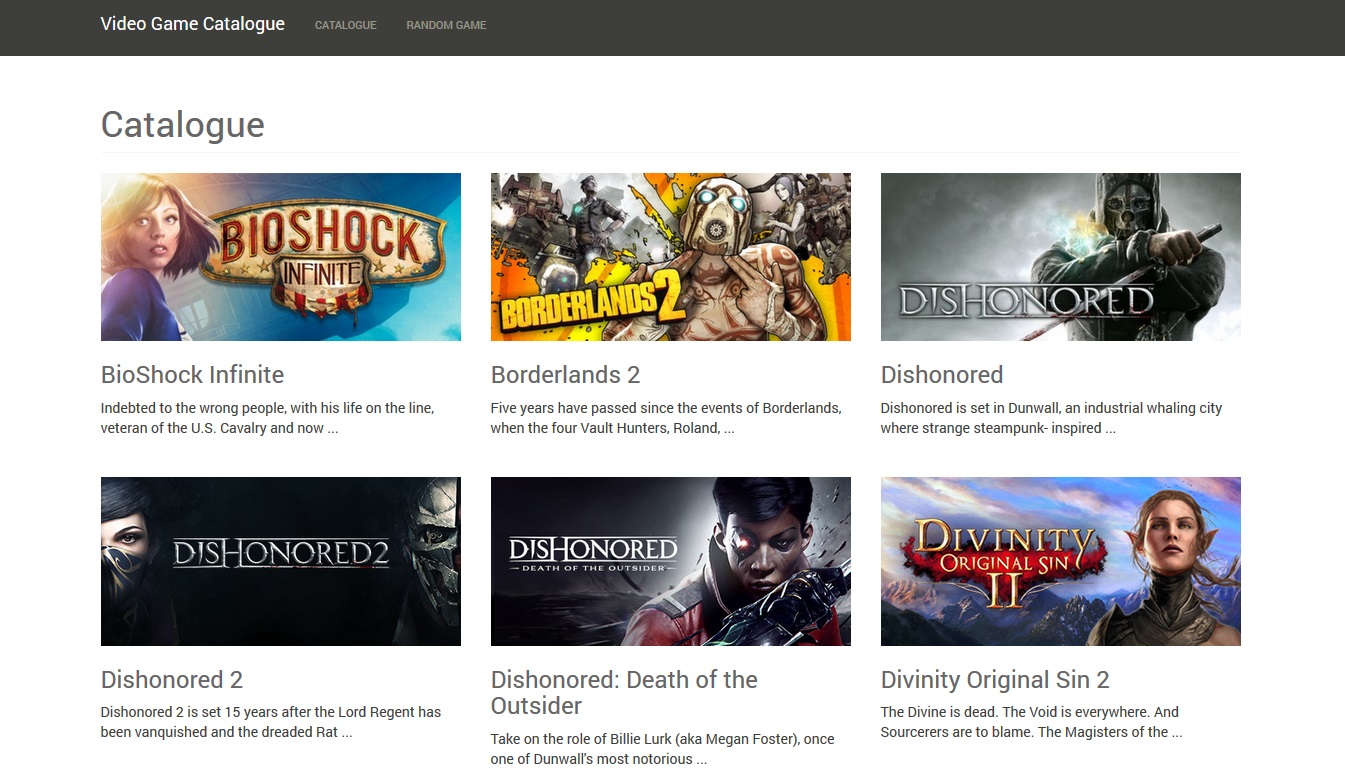Click the Video Game Catalogue brand link
The width and height of the screenshot is (1345, 779).
click(x=192, y=23)
